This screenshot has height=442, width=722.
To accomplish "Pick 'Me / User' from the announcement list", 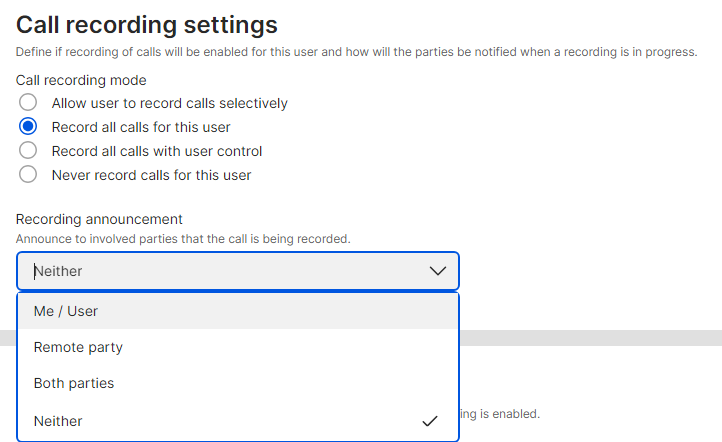I will pyautogui.click(x=66, y=311).
